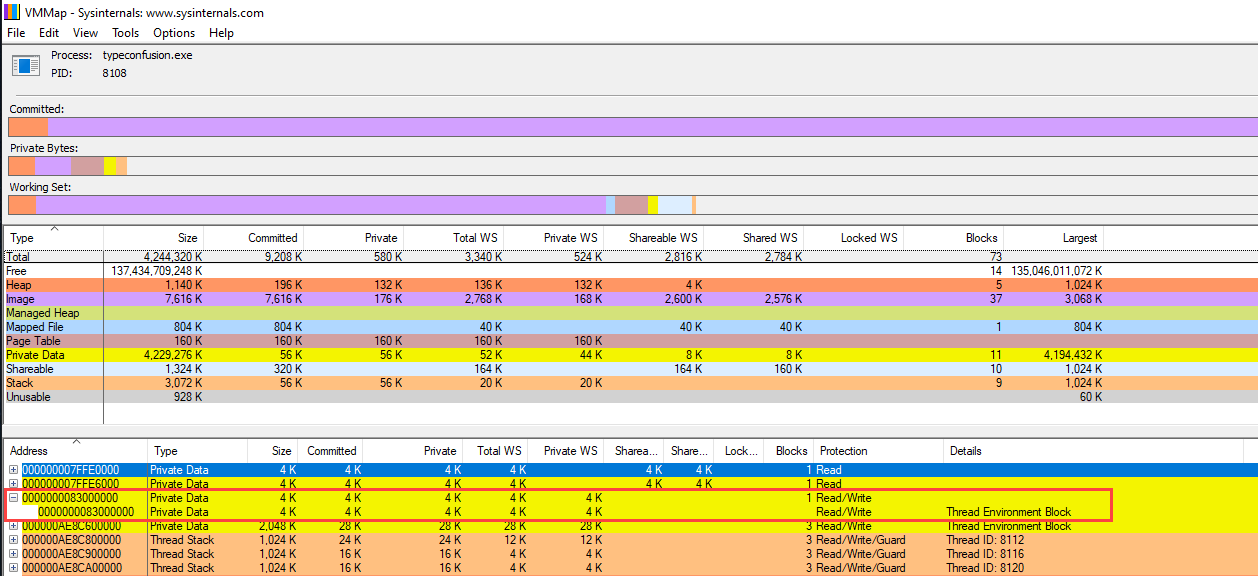Viewport: 1258px width, 576px height.
Task: Sort summary table by Largest column
Action: pyautogui.click(x=1053, y=238)
